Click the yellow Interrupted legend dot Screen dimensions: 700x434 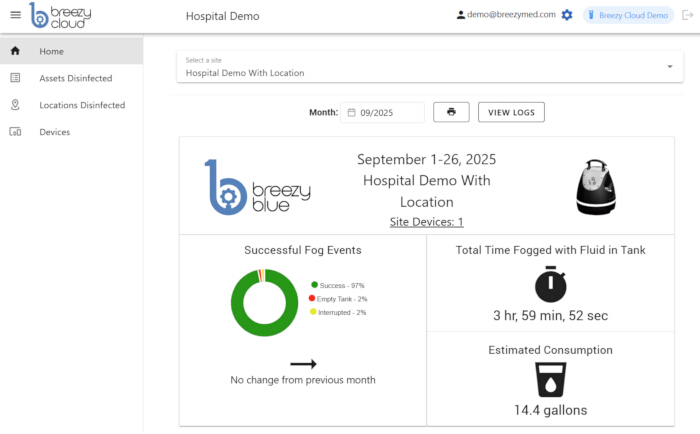(313, 311)
